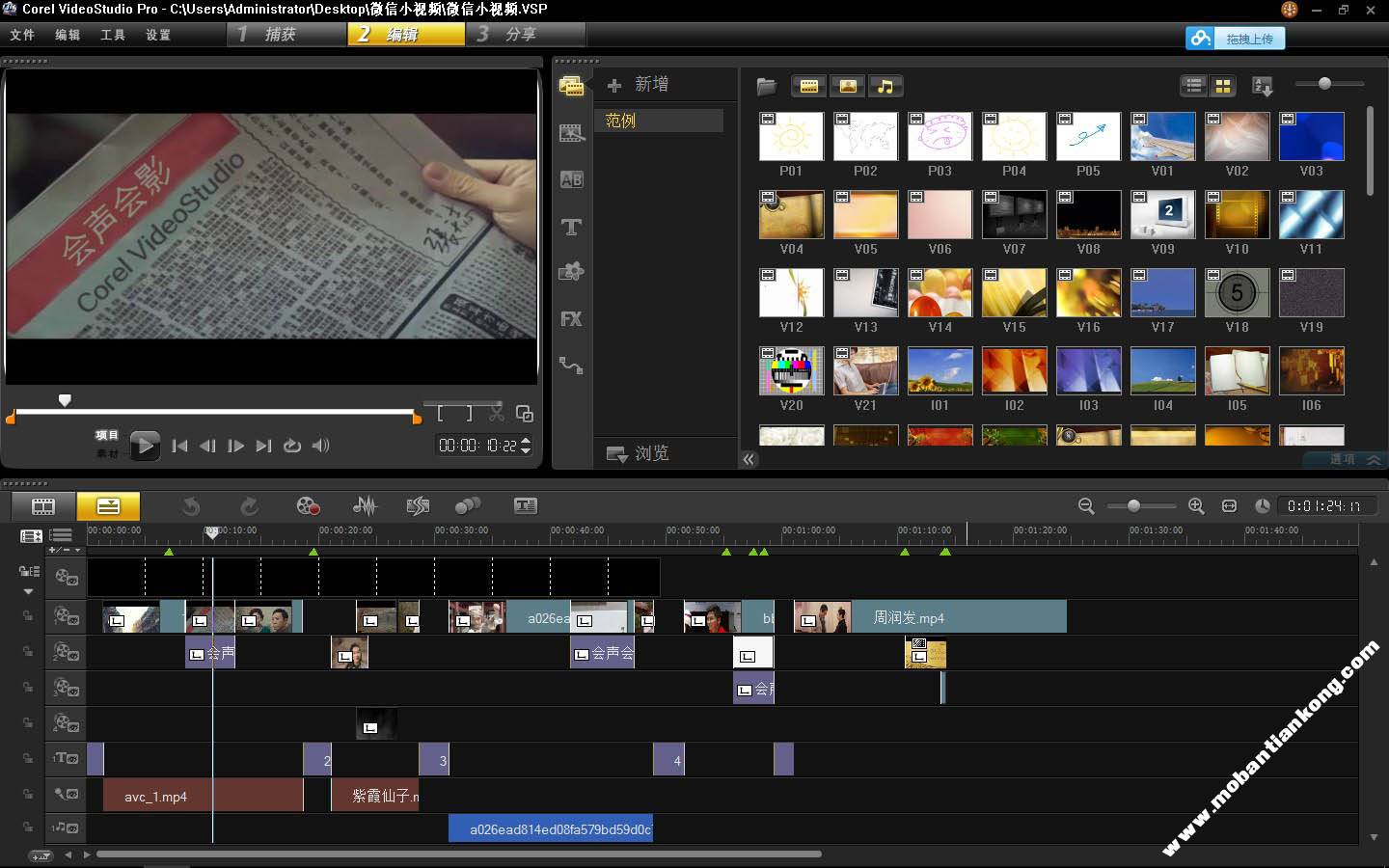Viewport: 1389px width, 868px height.
Task: Select the V18 countdown thumbnail
Action: pos(1237,293)
